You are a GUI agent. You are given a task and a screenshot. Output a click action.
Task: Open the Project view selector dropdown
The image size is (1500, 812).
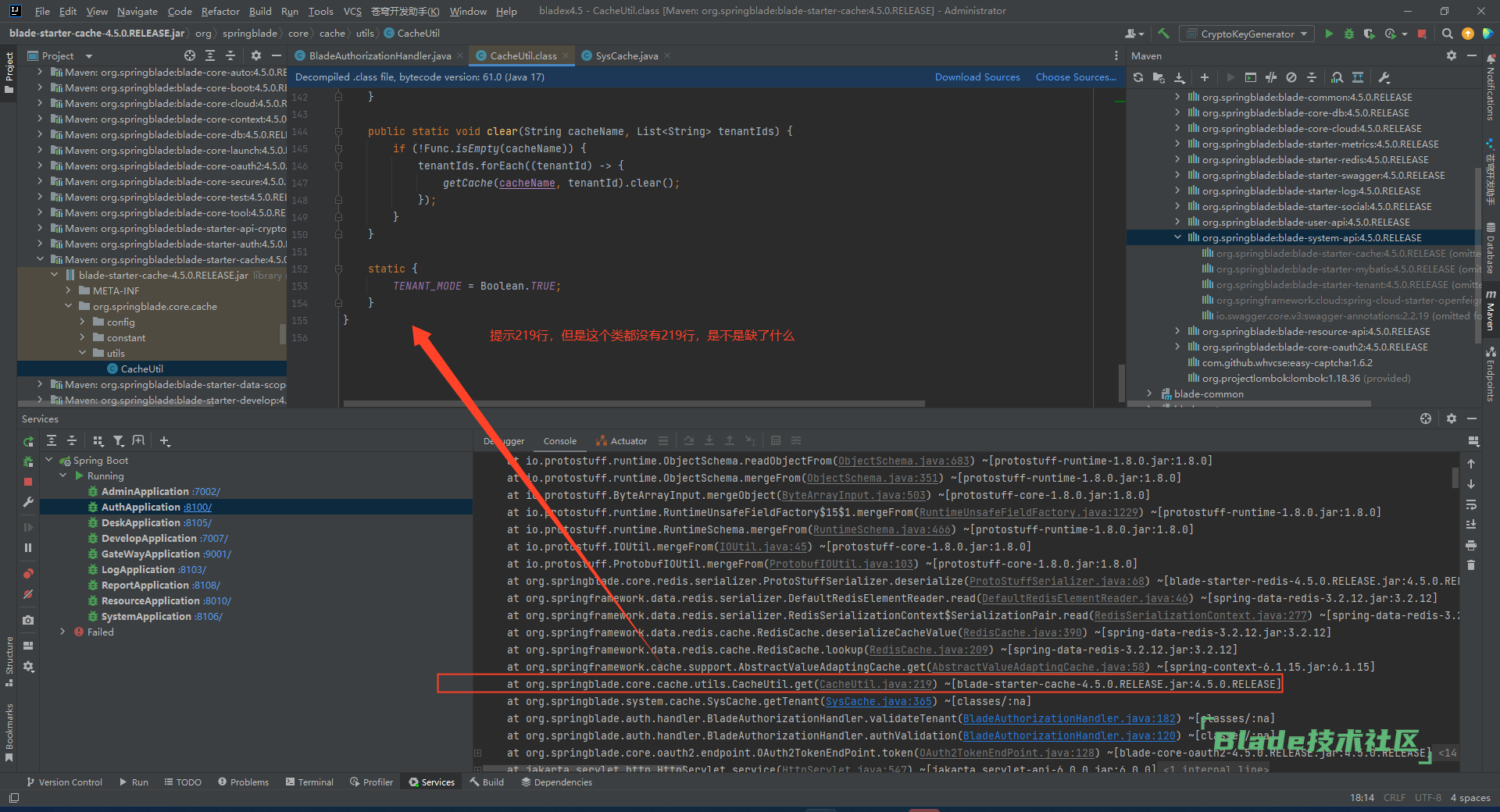(60, 55)
